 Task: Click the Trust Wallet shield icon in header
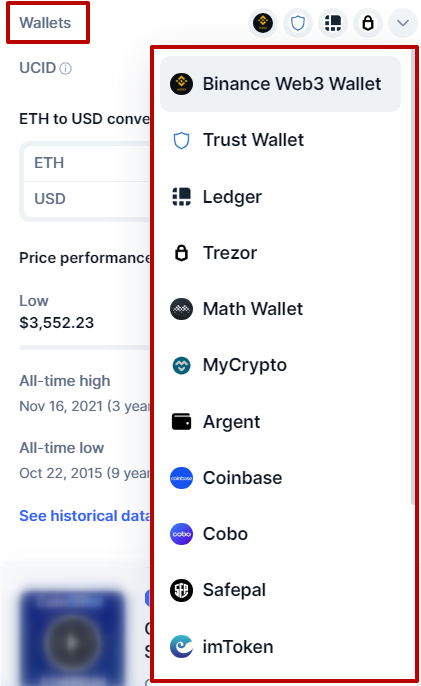click(298, 22)
